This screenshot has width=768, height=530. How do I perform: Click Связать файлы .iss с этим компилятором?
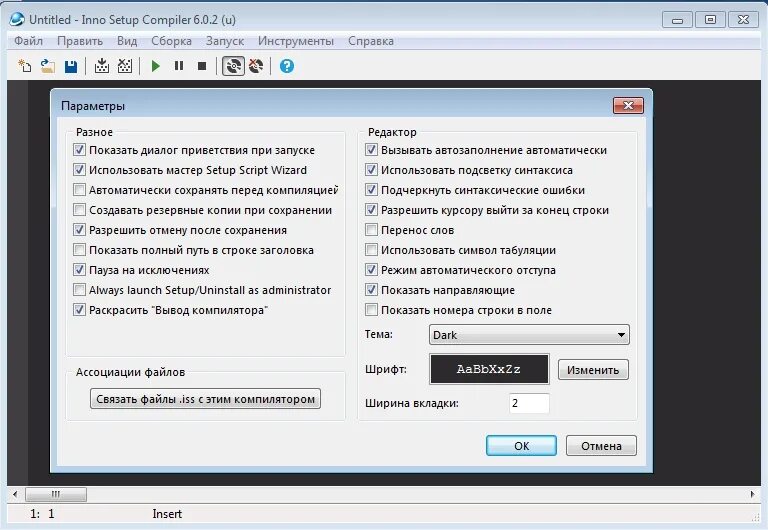[x=205, y=399]
